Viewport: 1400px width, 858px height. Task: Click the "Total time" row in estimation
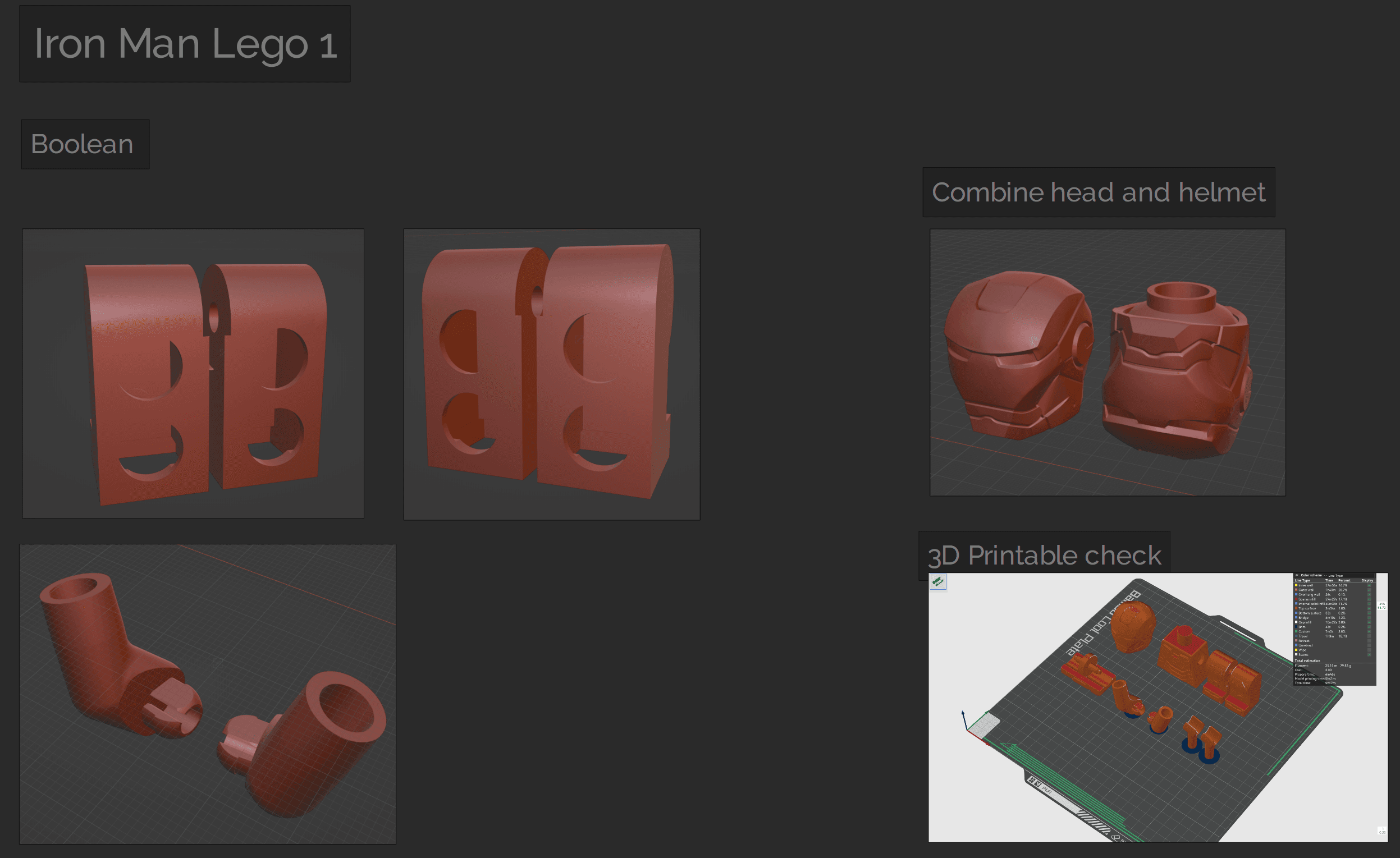[x=1315, y=683]
